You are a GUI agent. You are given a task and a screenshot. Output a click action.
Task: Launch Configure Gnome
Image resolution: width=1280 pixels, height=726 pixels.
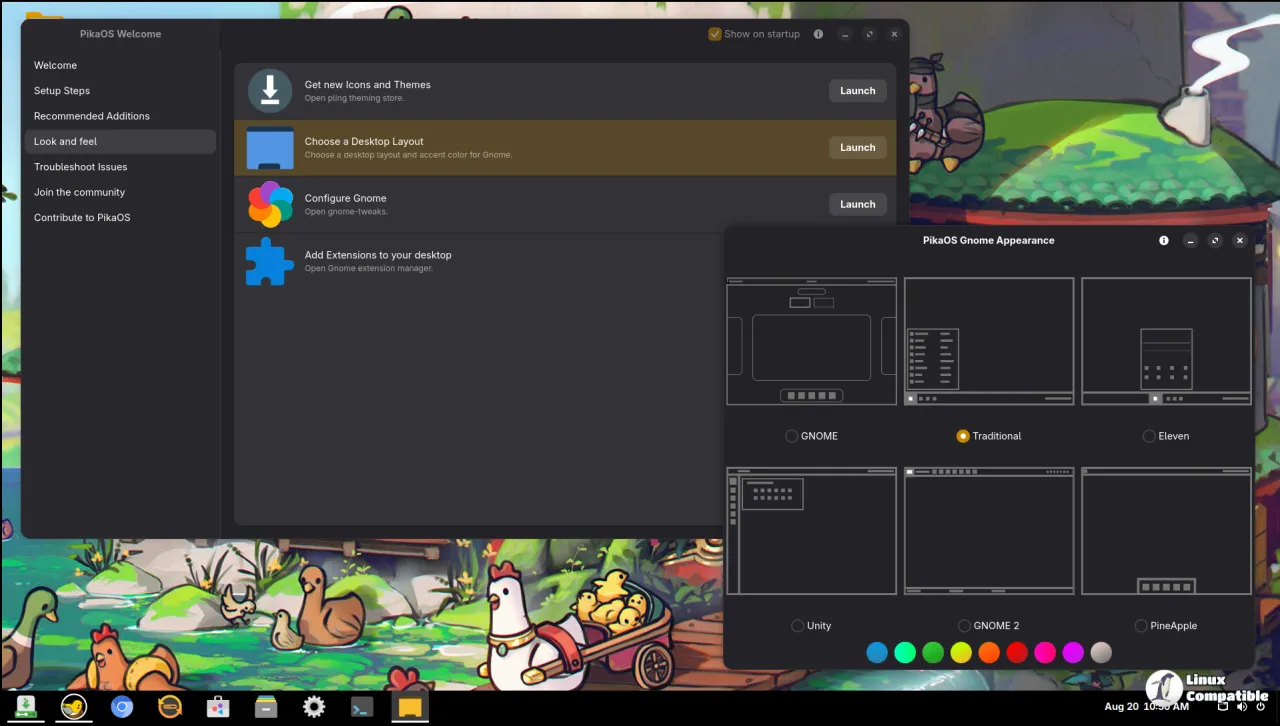(858, 204)
